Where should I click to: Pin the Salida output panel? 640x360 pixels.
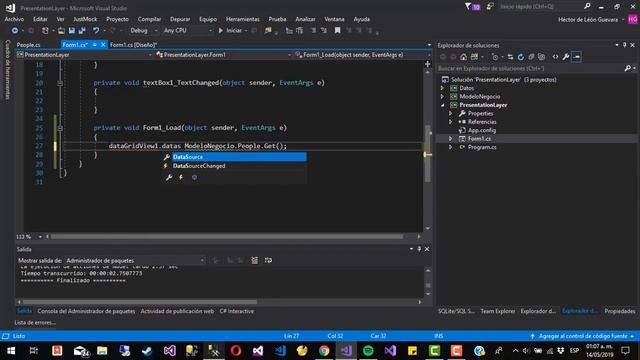[x=419, y=249]
